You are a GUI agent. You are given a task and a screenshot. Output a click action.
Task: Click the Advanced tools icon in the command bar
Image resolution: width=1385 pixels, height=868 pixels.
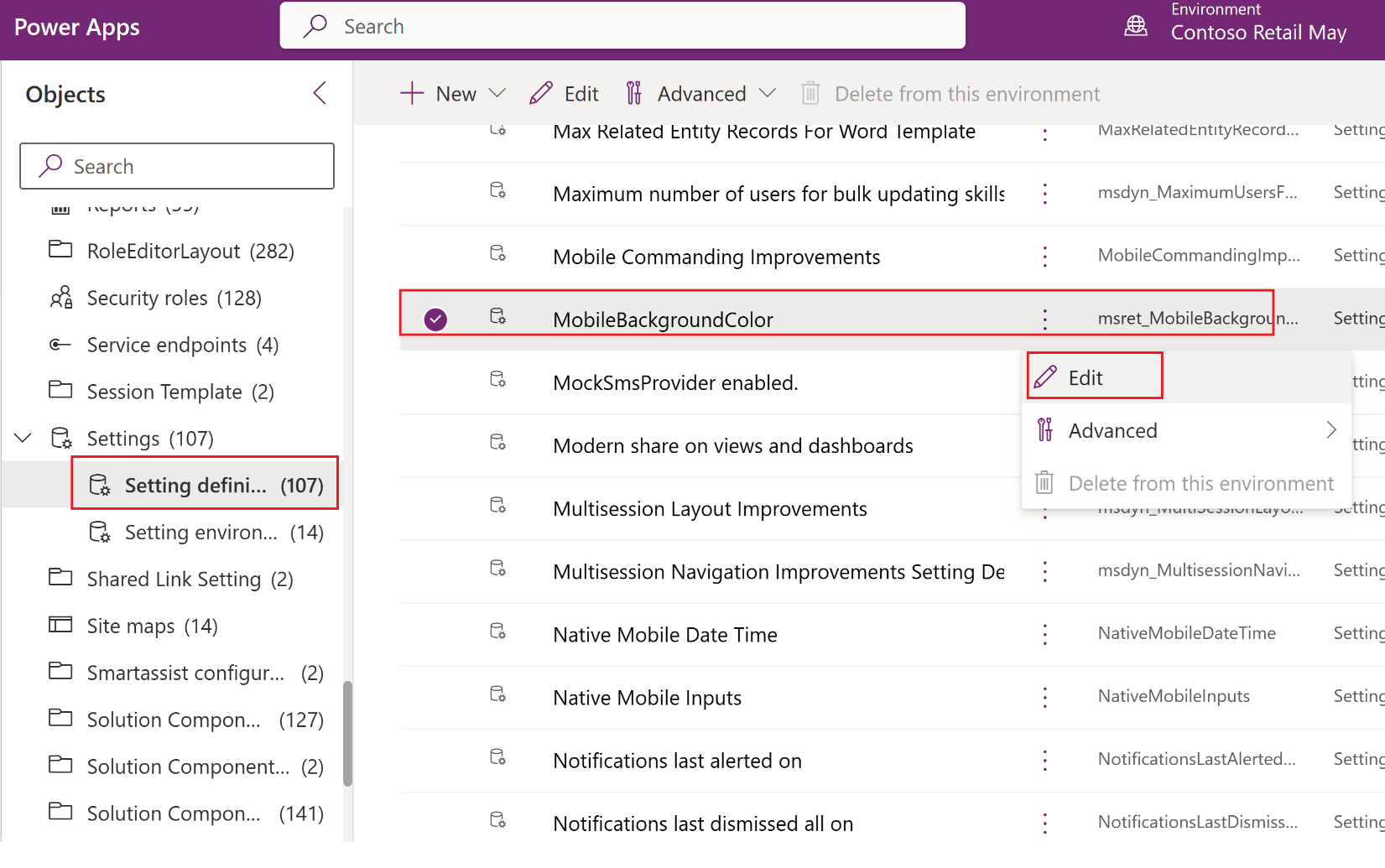click(x=633, y=93)
